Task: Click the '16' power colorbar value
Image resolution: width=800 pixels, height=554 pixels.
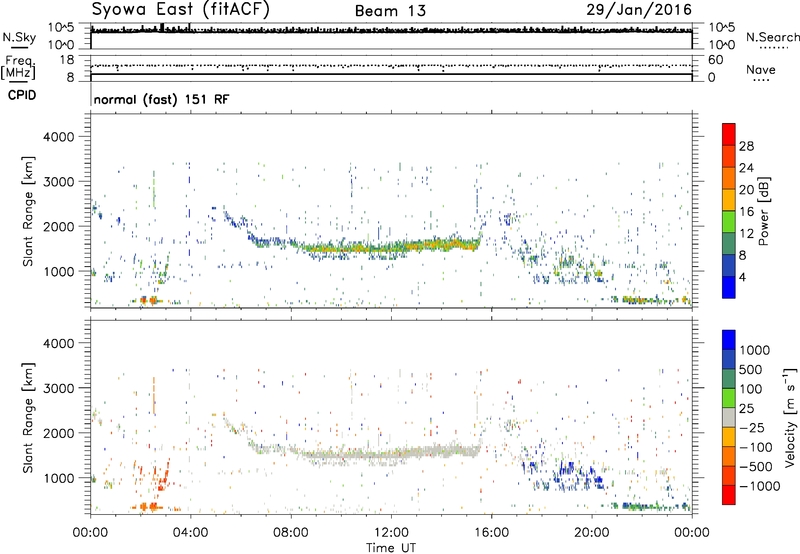Action: (x=746, y=212)
